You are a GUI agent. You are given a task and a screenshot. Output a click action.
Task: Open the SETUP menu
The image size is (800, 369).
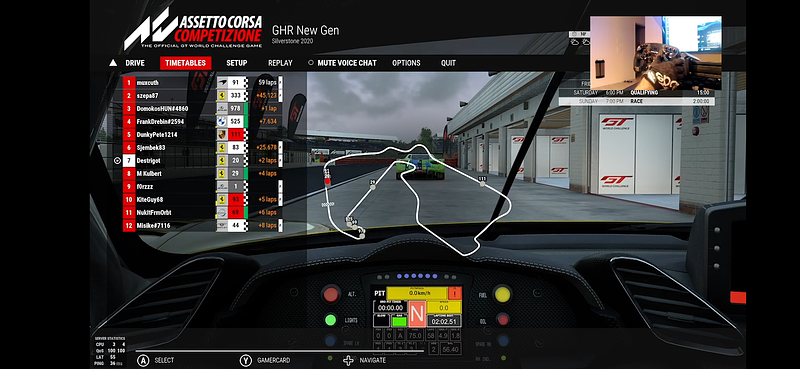click(237, 63)
